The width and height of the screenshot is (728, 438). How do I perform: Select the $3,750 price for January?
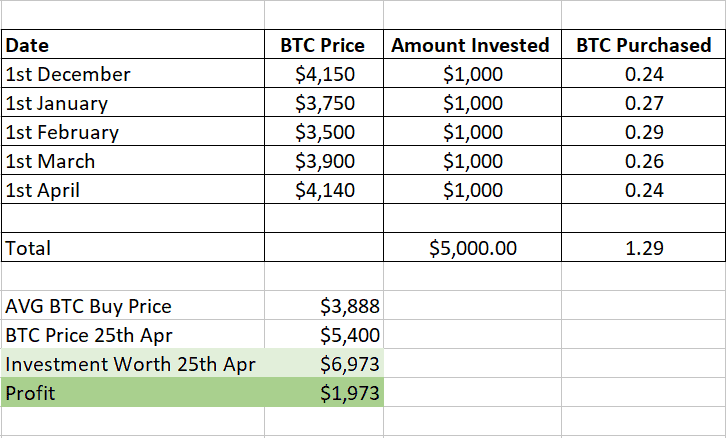tap(324, 102)
